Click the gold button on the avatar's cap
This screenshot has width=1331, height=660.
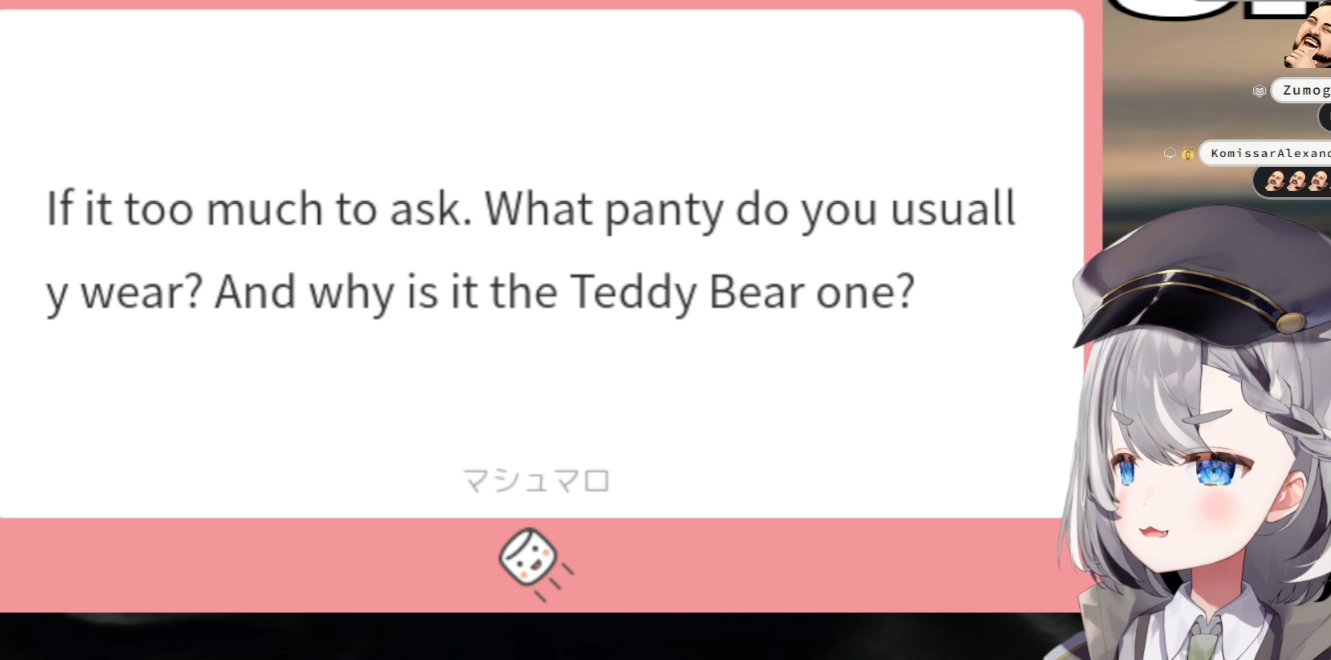pyautogui.click(x=1289, y=322)
